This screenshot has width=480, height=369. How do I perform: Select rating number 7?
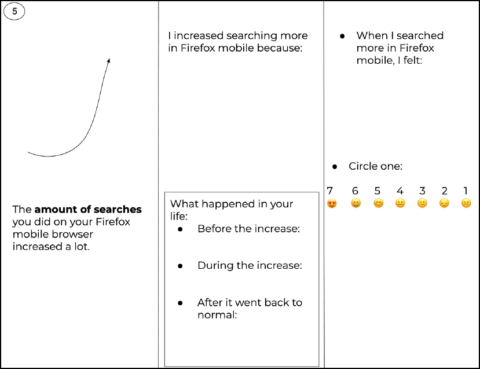click(x=330, y=191)
